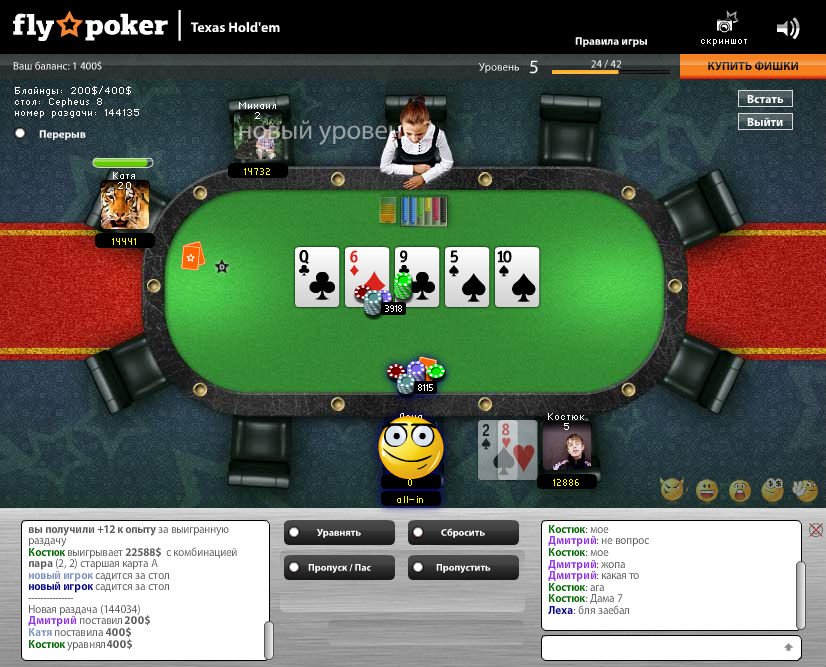Click the КУПИТЬ ФИШКИ buy chips button
826x667 pixels.
pos(753,66)
